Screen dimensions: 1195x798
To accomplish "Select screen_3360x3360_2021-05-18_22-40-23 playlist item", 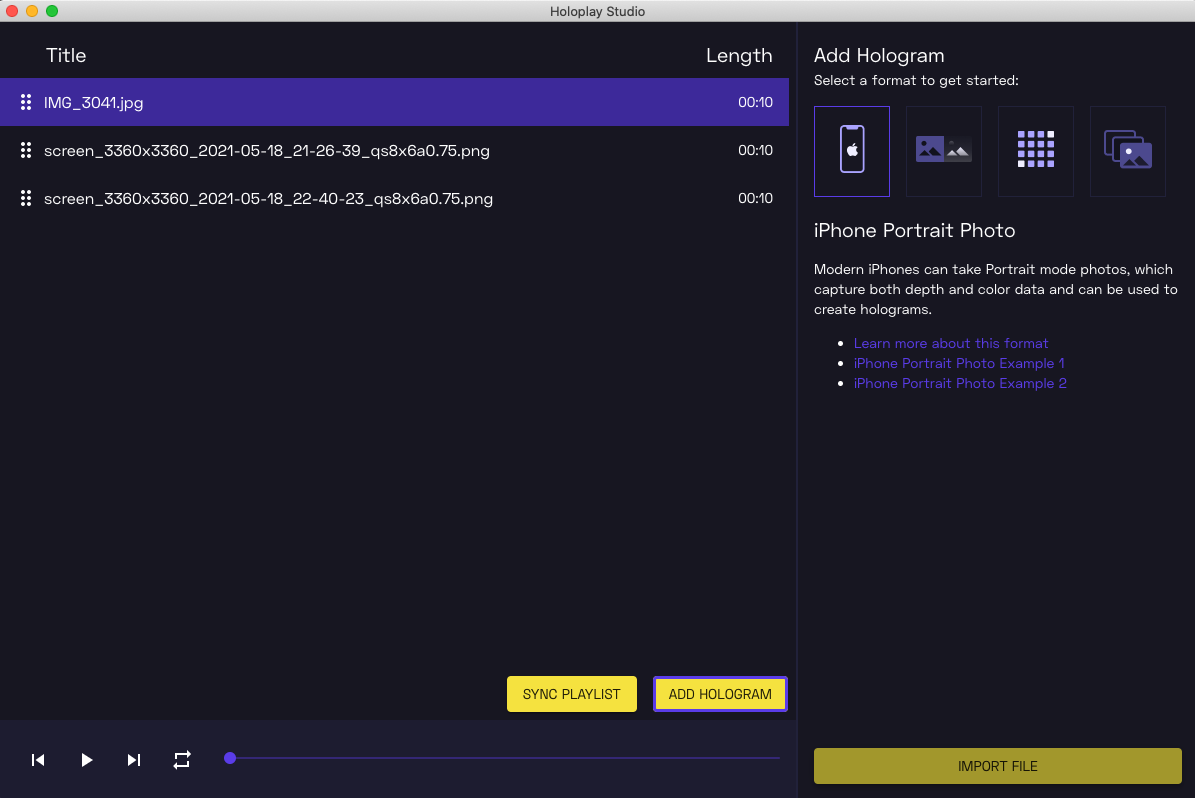I will point(394,198).
